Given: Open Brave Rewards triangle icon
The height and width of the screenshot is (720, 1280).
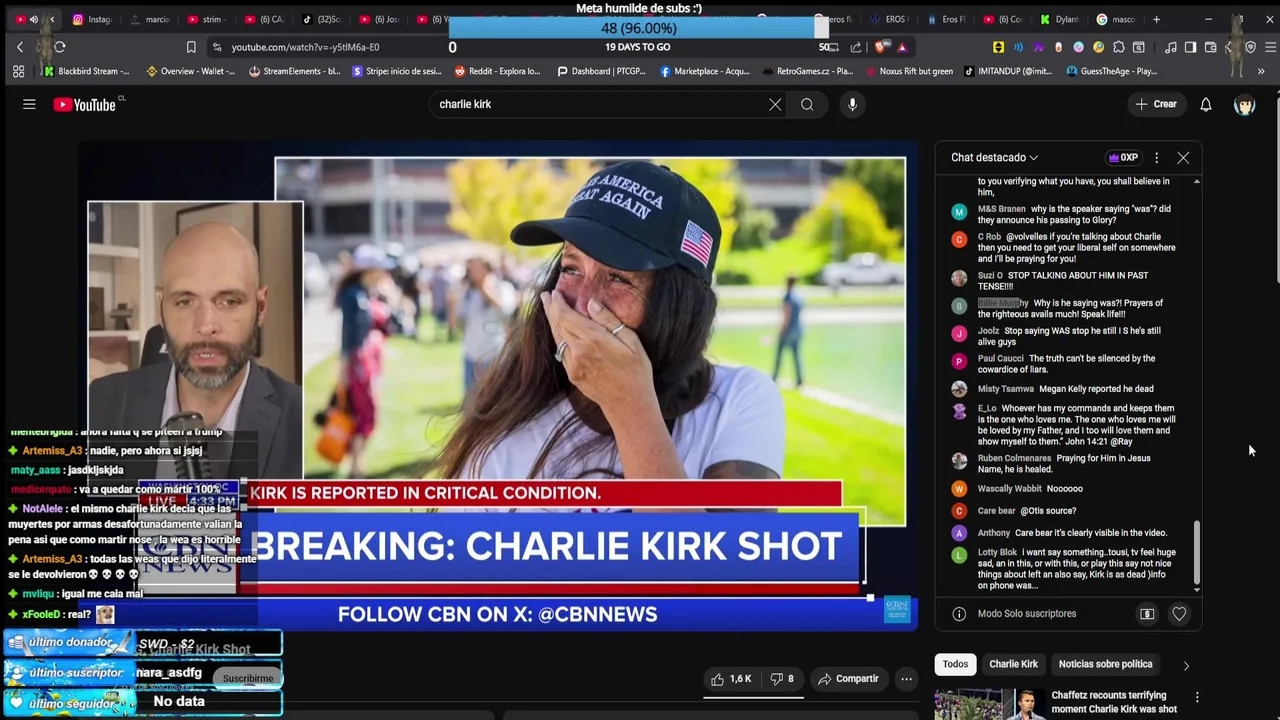Looking at the screenshot, I should pos(902,47).
